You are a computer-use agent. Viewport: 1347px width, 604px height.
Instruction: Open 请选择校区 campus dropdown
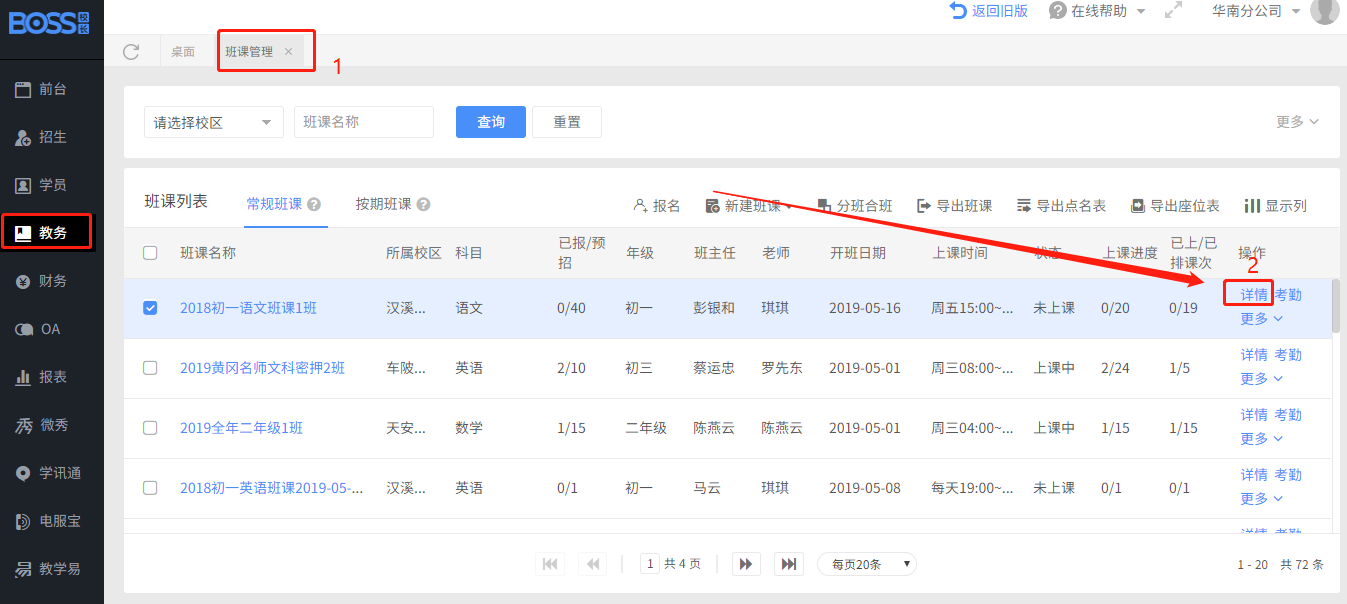tap(214, 122)
